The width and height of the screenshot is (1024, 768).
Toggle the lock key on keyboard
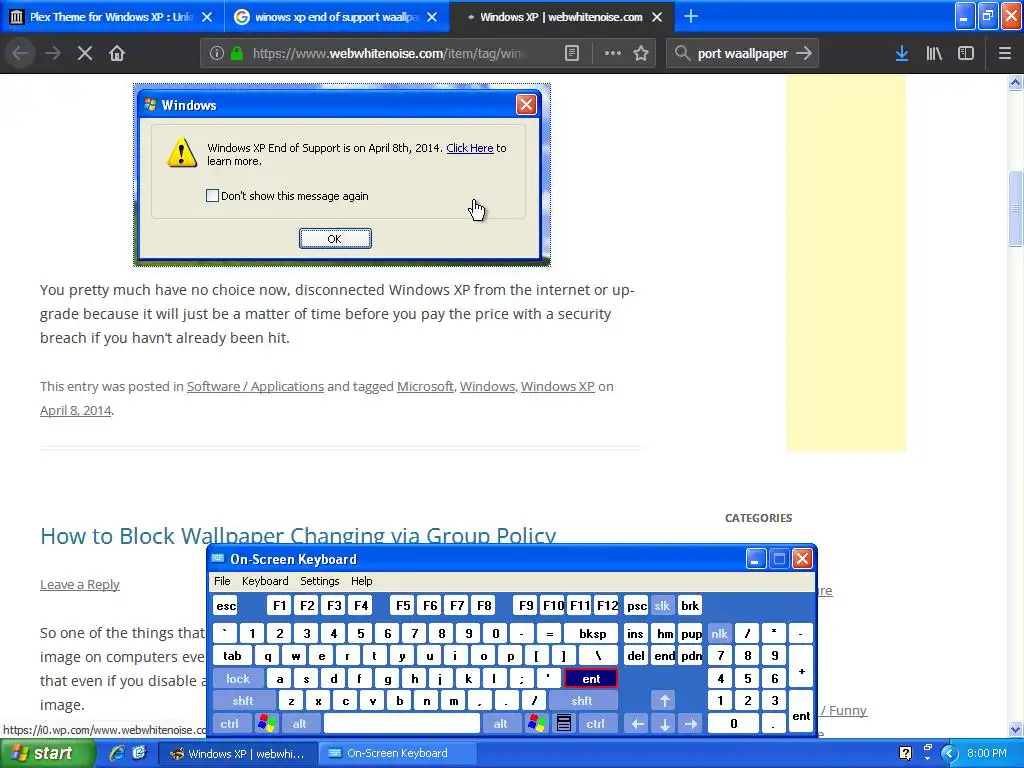(x=238, y=679)
